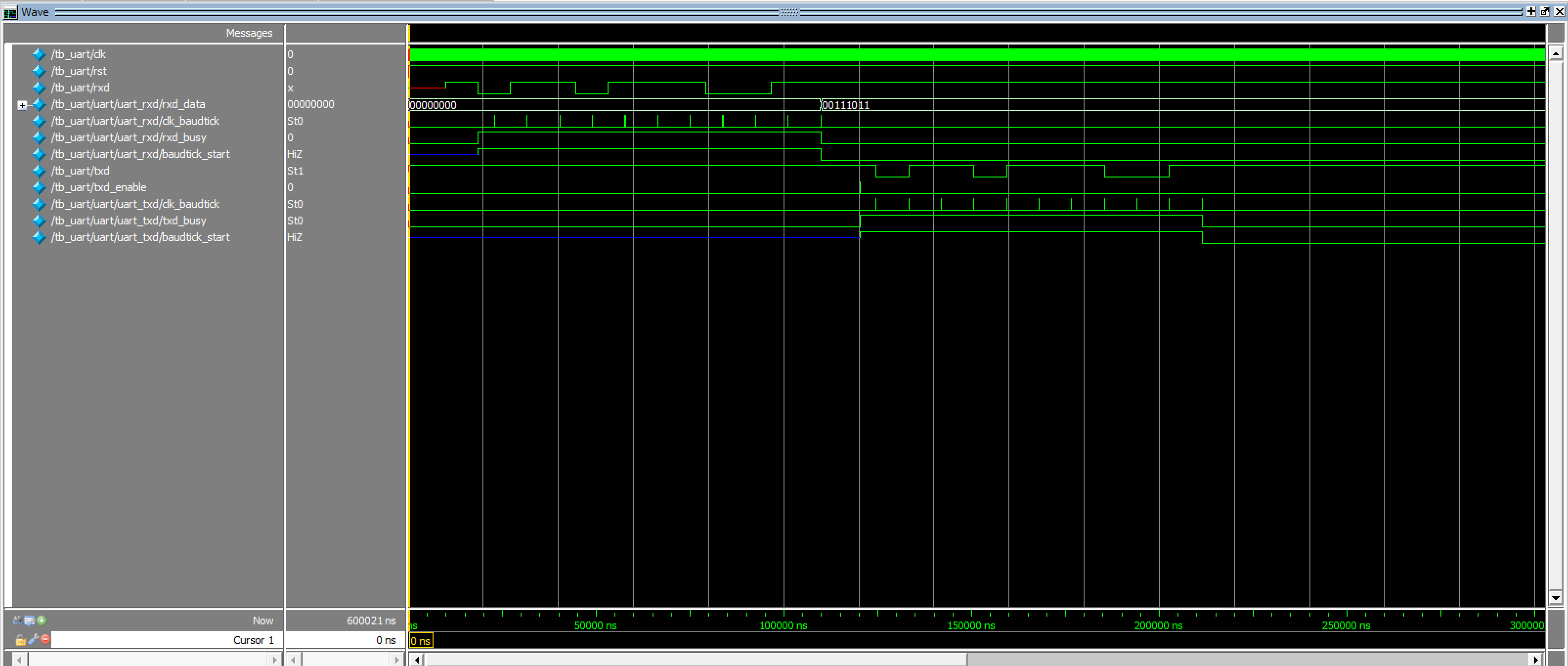Viewport: 1568px width, 666px height.
Task: Click left arrow of names pane scrollbar
Action: coord(20,659)
